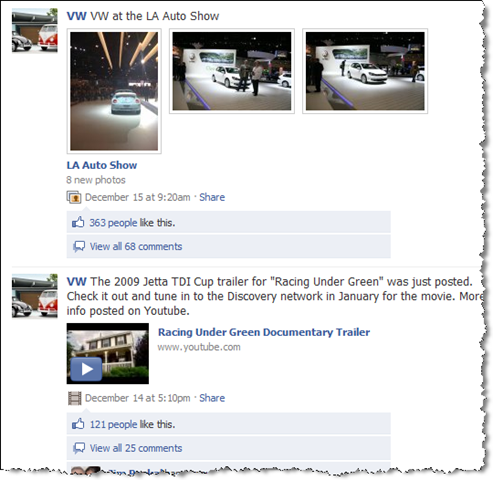Click the photo album icon beside December 15
The image size is (493, 480).
74,197
